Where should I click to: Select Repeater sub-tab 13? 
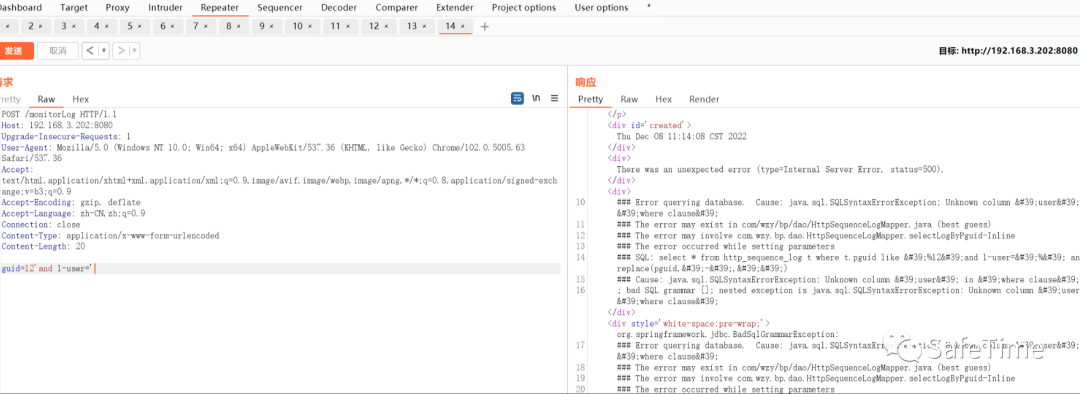point(417,27)
